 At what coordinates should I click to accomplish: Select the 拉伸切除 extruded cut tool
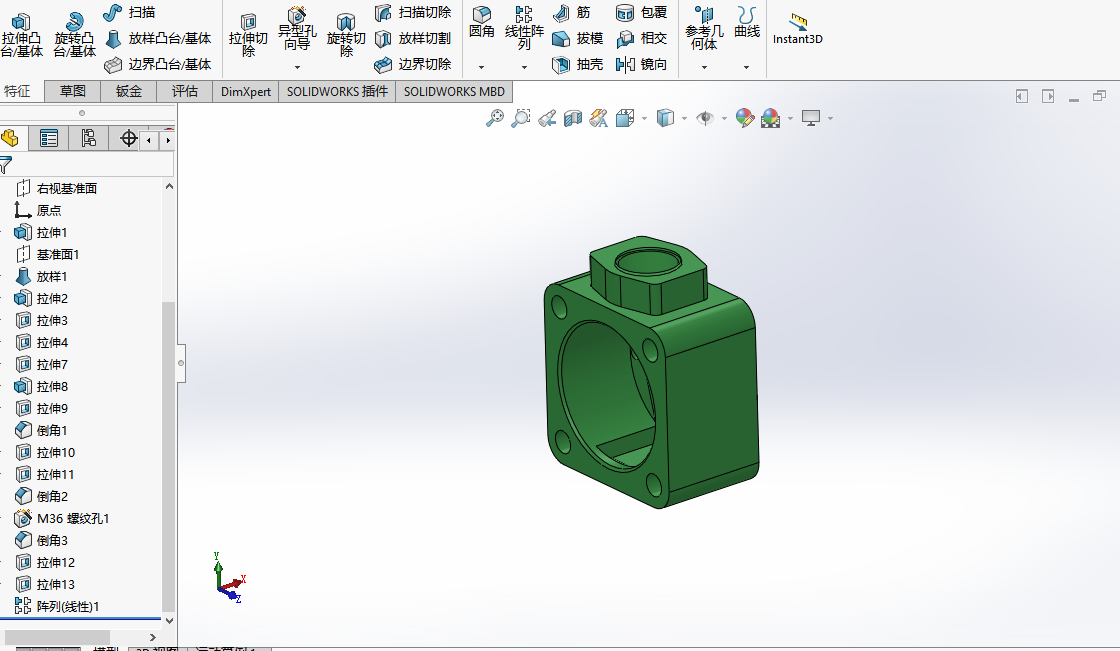click(x=248, y=34)
